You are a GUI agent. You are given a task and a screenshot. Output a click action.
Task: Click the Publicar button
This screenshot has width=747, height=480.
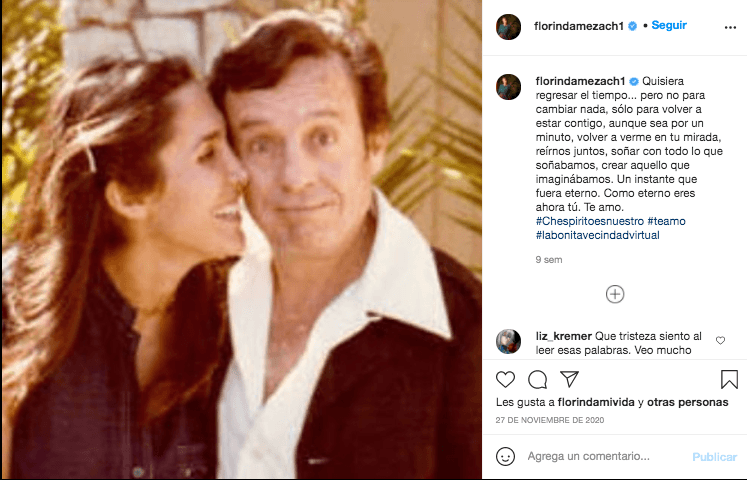click(714, 456)
